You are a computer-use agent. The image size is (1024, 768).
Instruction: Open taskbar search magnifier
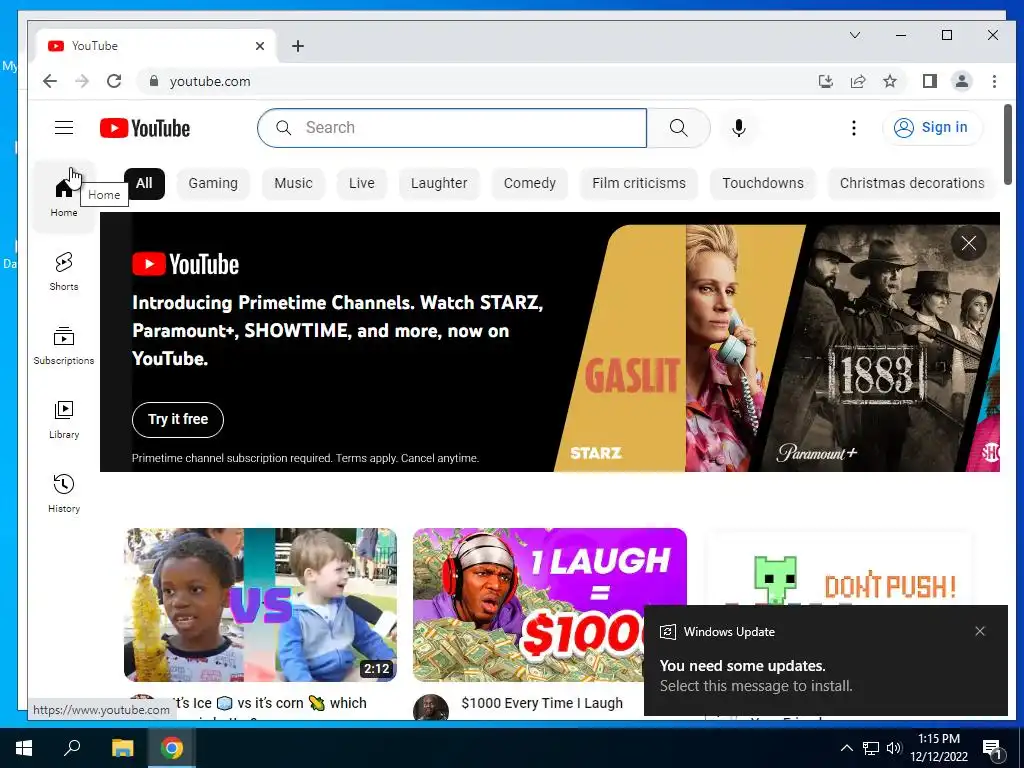tap(72, 747)
